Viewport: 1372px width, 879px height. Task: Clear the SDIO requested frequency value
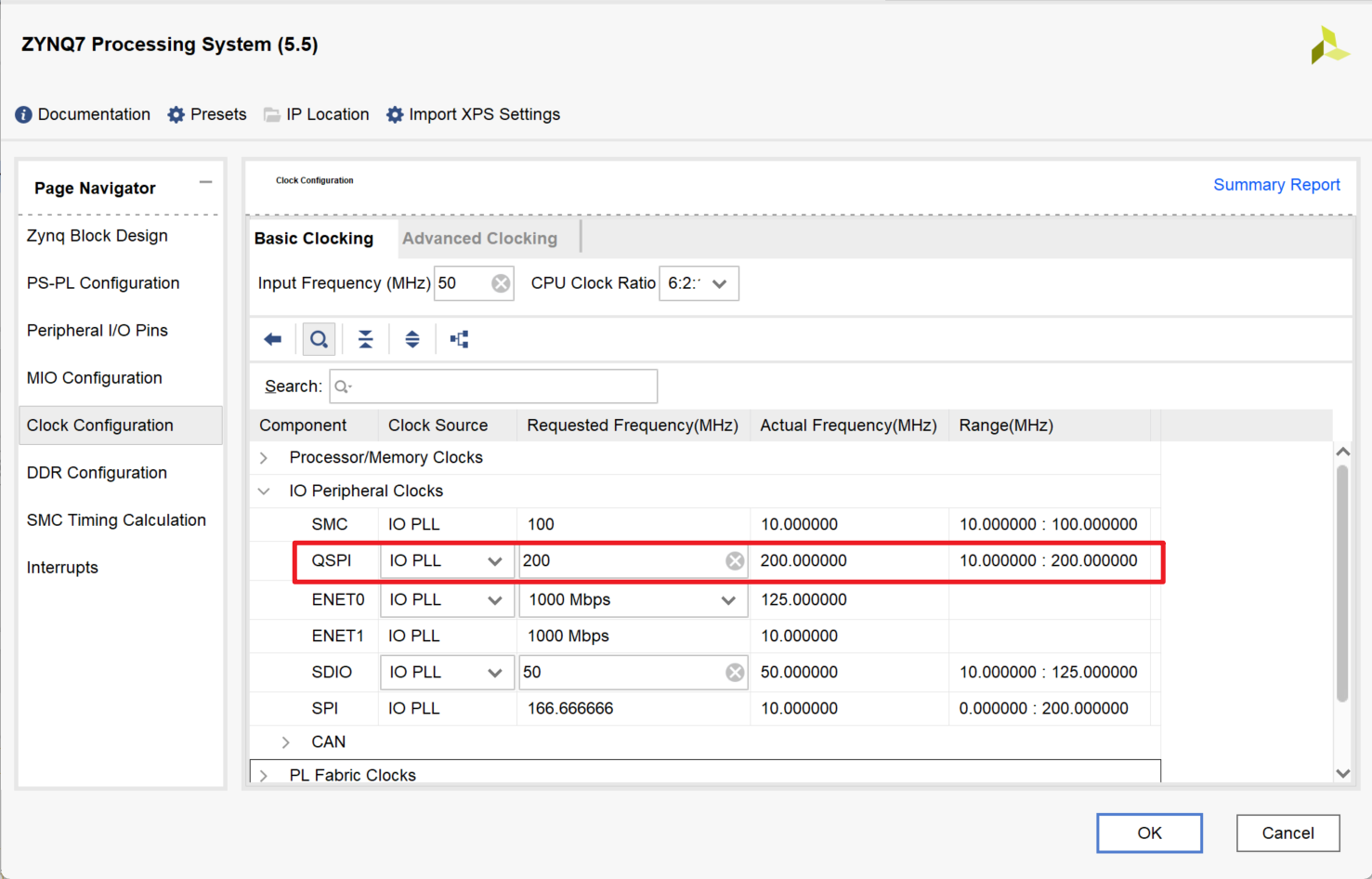[x=735, y=673]
